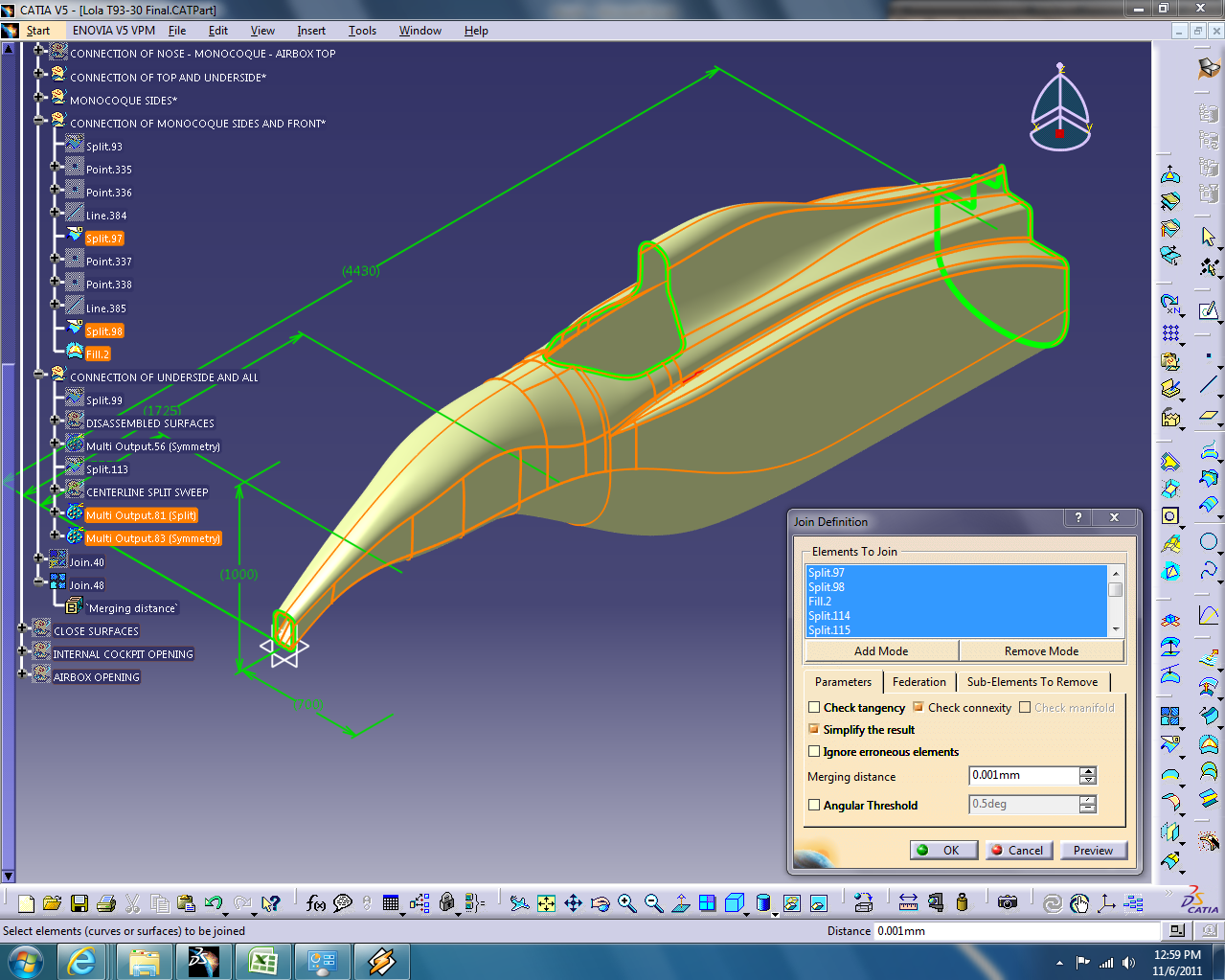Viewport: 1225px width, 980px height.
Task: Open Excel from the Windows taskbar
Action: [262, 961]
